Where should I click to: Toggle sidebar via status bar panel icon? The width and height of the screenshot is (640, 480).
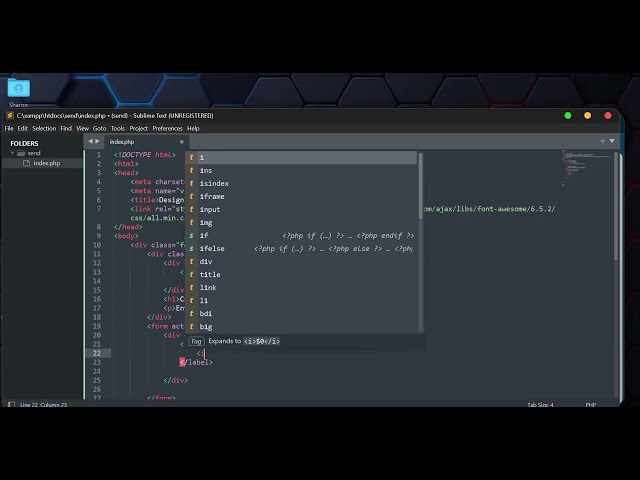[11, 404]
